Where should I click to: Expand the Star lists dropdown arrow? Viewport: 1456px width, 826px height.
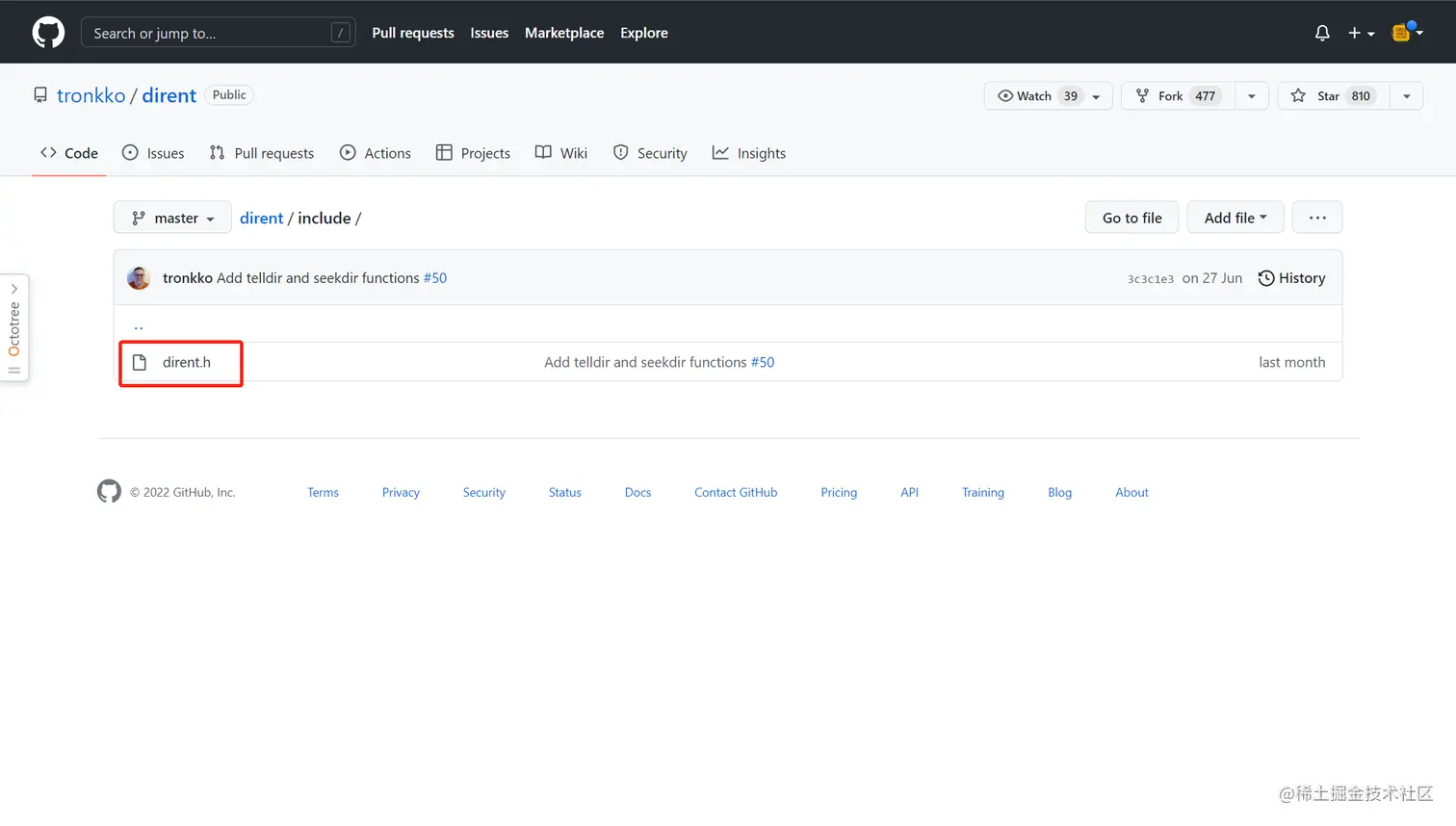1407,95
